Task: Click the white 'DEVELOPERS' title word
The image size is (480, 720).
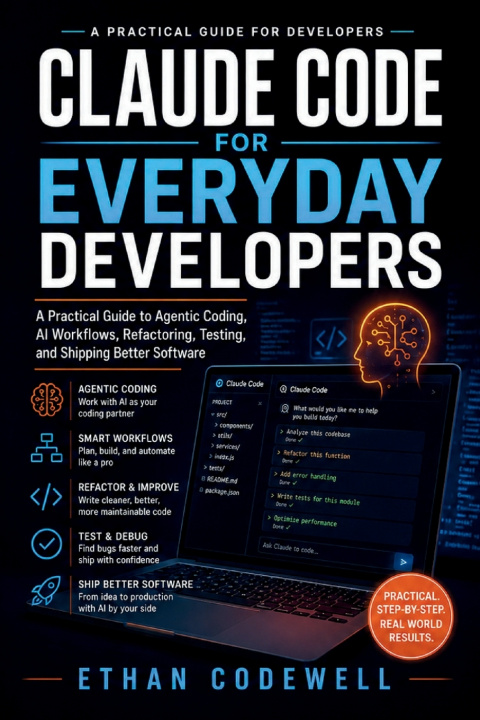Action: tap(241, 260)
